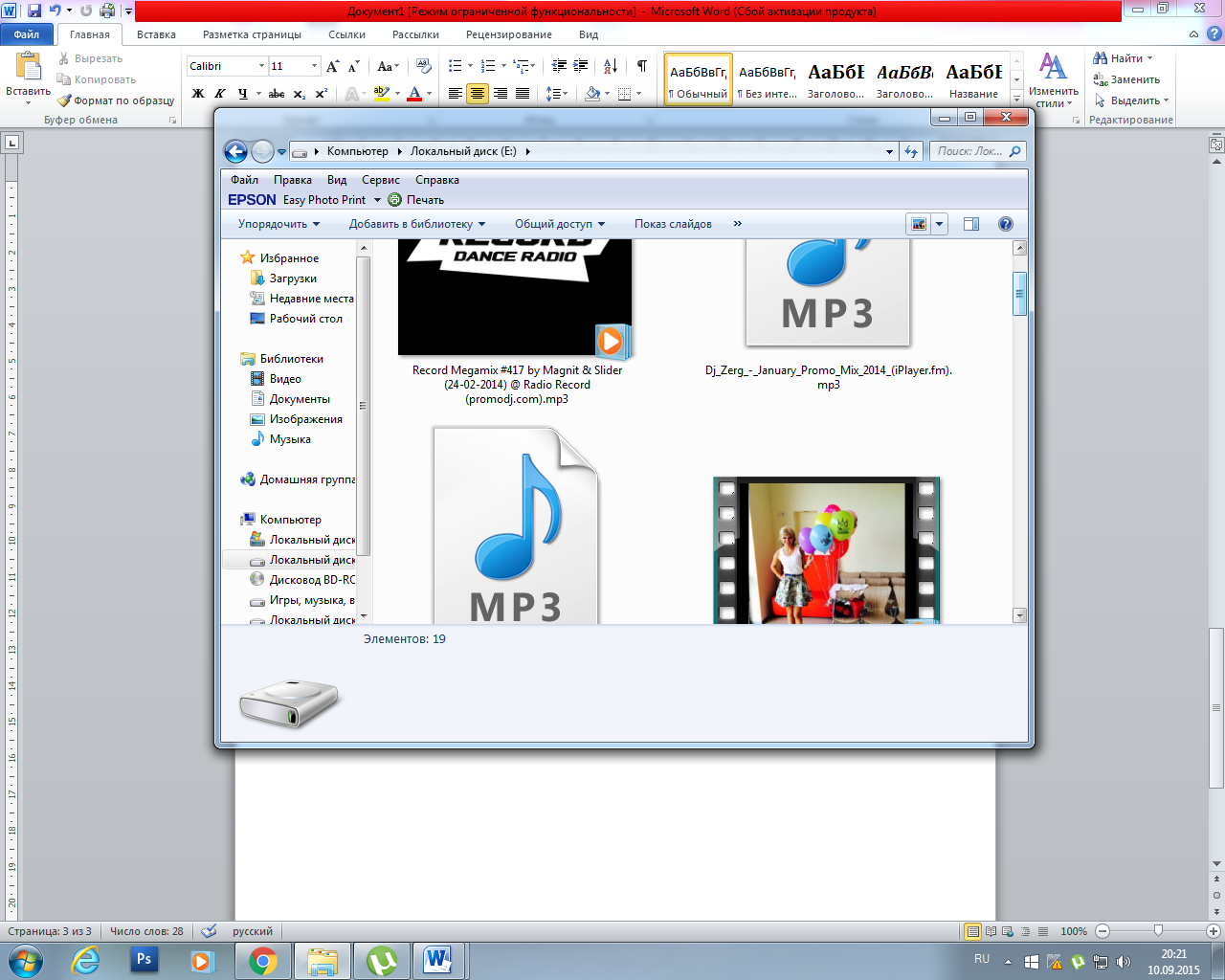
Task: Click Windows Start button
Action: point(25,960)
